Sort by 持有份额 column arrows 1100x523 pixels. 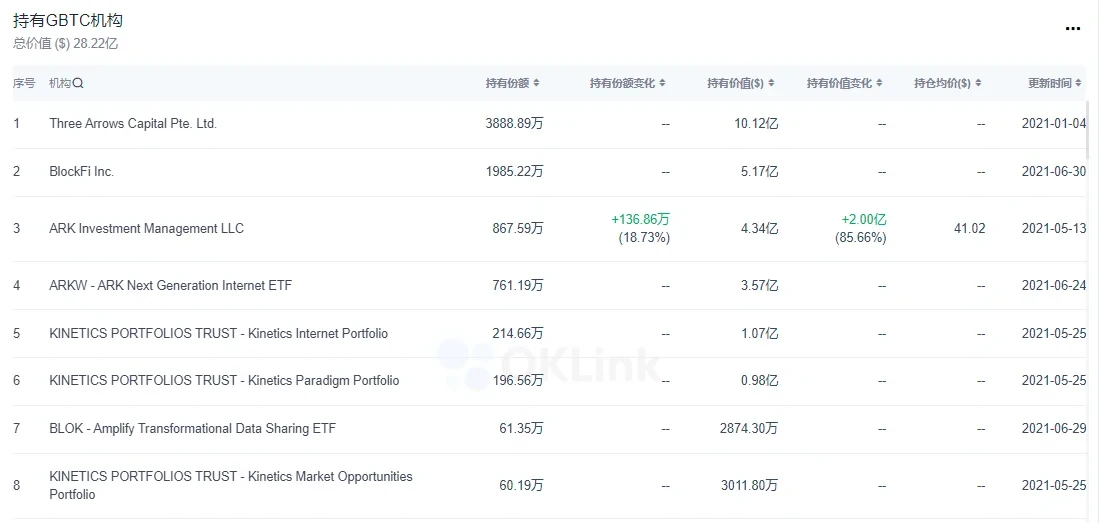537,84
